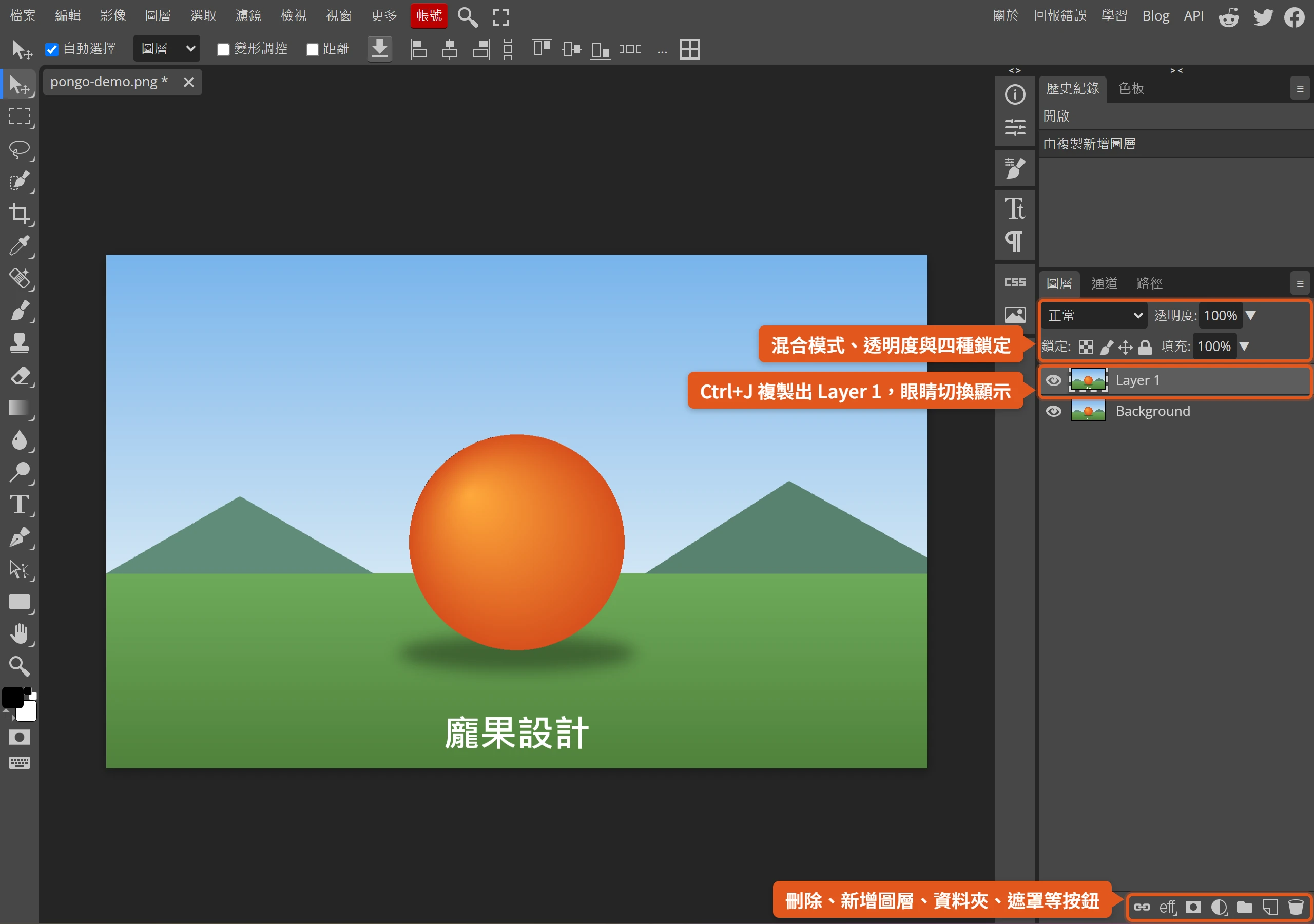1314x924 pixels.
Task: Select the Eyedropper tool
Action: pyautogui.click(x=20, y=246)
